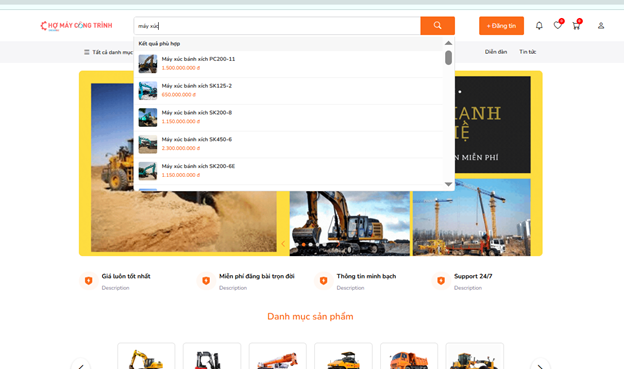Select Máy xúc bánh xích PC200-11 result
Image resolution: width=624 pixels, height=369 pixels.
tap(290, 64)
